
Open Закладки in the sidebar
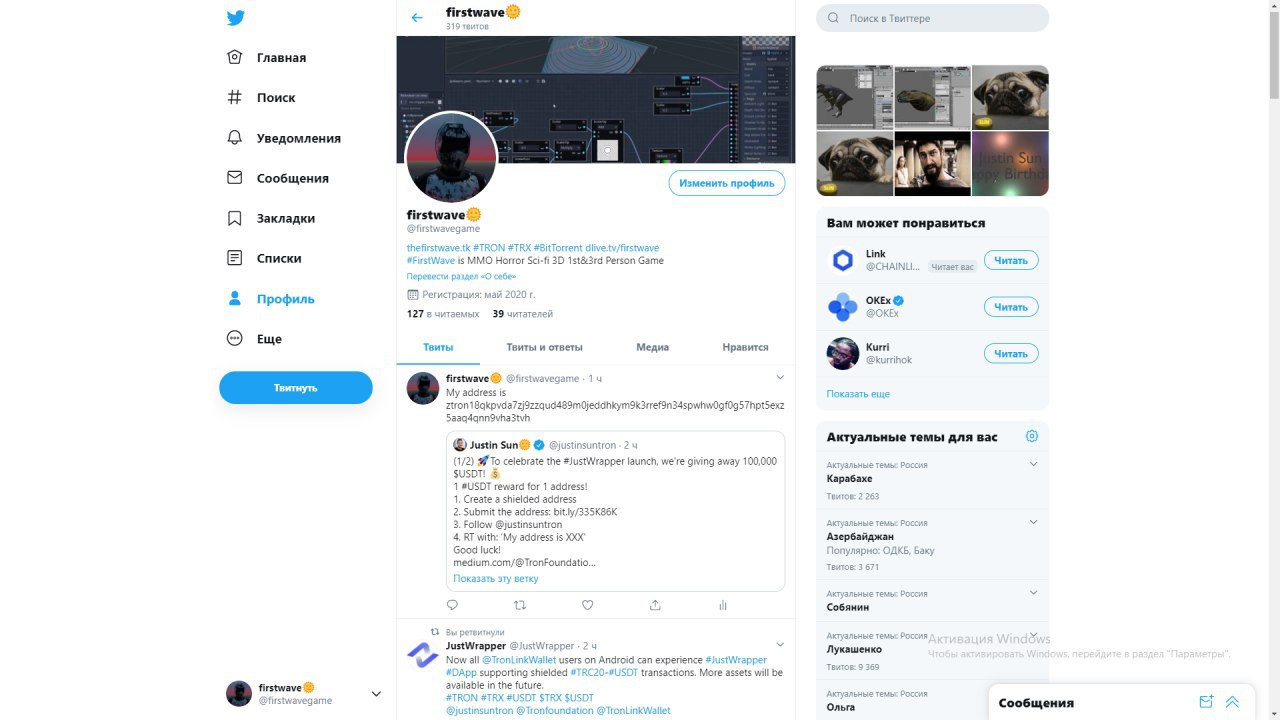(272, 218)
